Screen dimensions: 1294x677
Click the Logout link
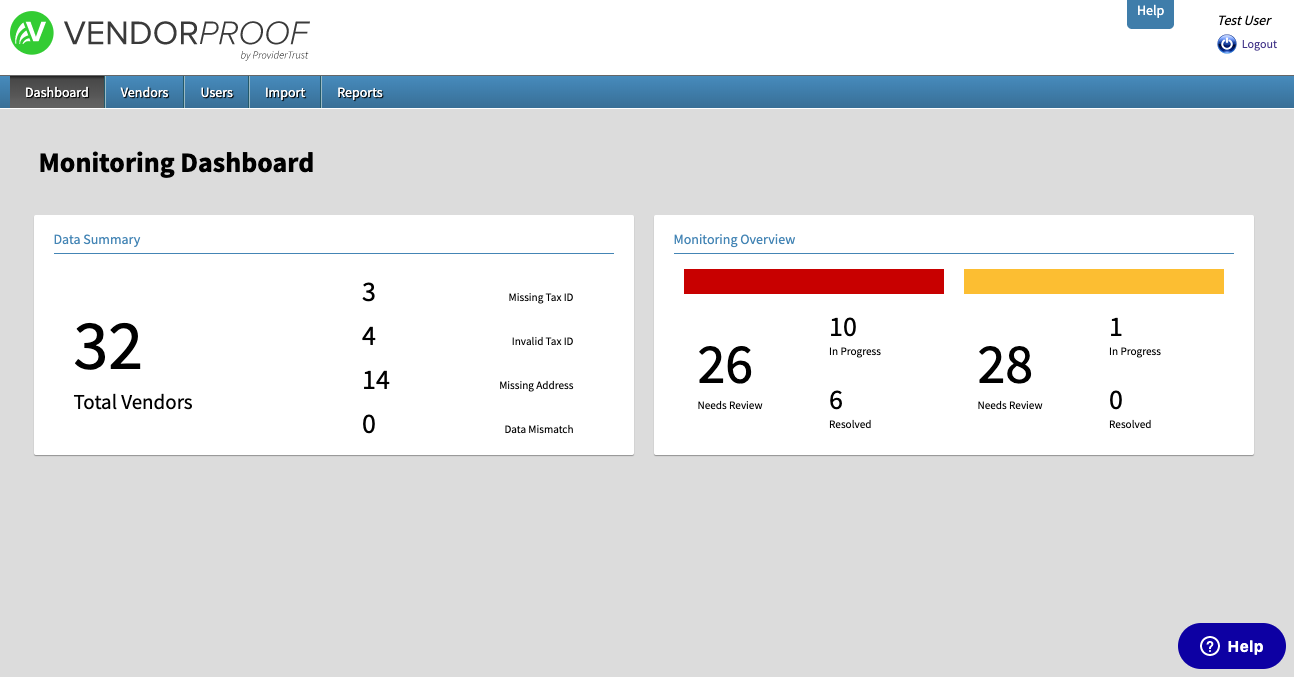coord(1259,44)
